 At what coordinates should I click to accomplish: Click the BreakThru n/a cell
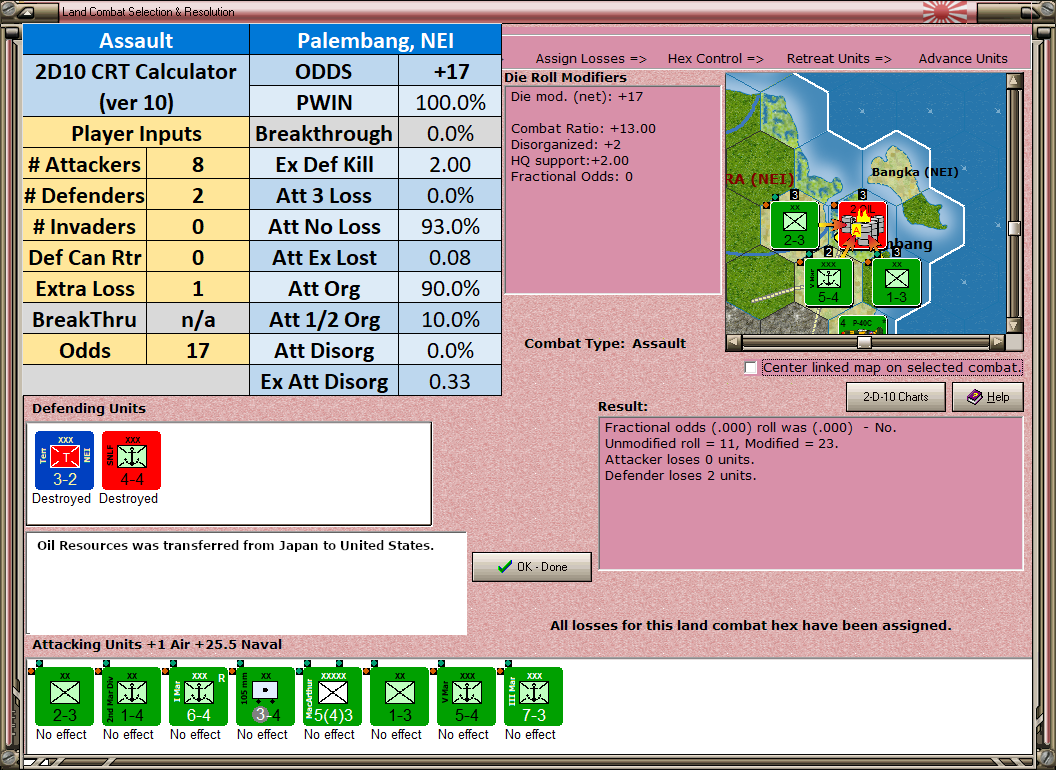pos(198,319)
